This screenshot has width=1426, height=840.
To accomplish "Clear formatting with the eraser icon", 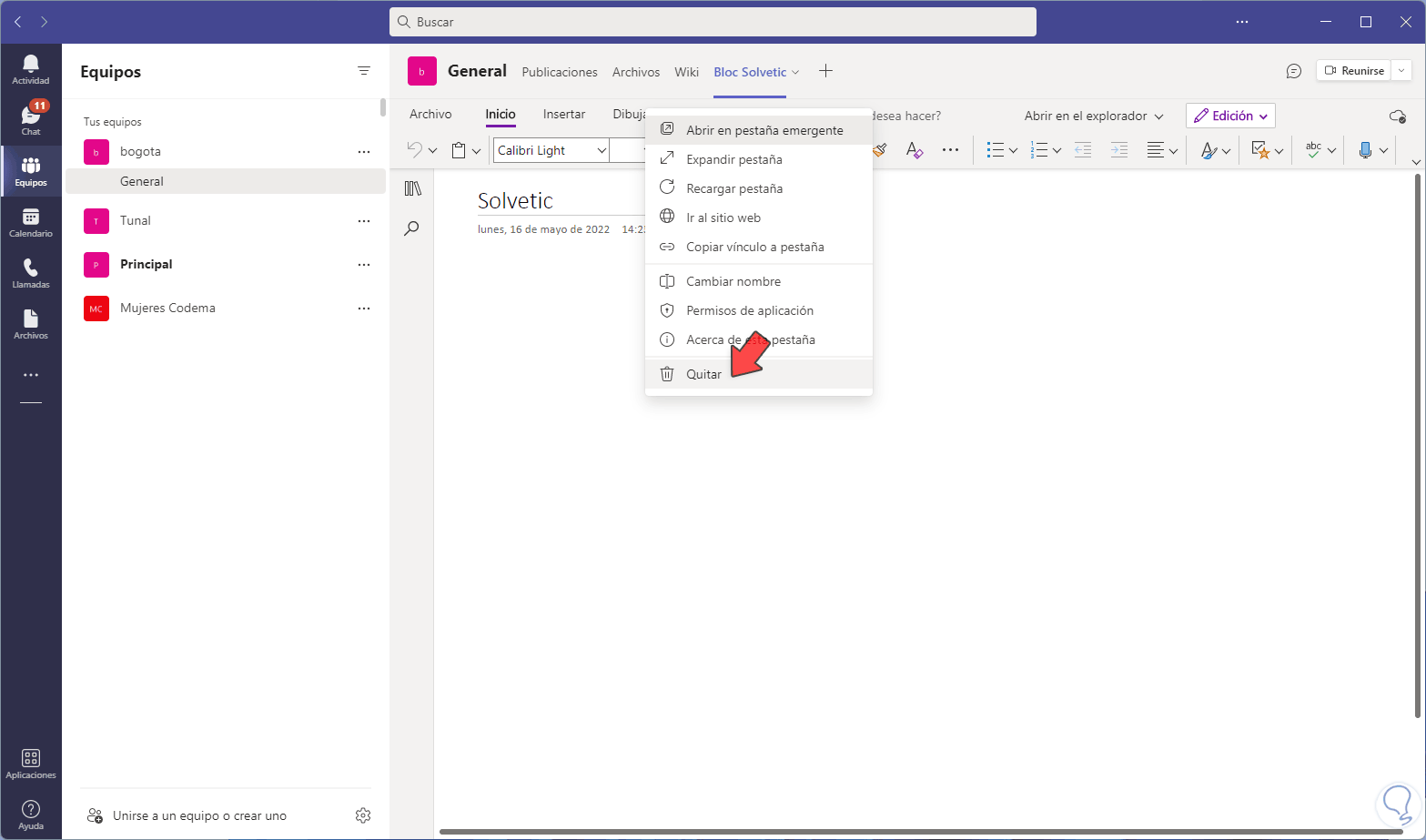I will click(915, 150).
